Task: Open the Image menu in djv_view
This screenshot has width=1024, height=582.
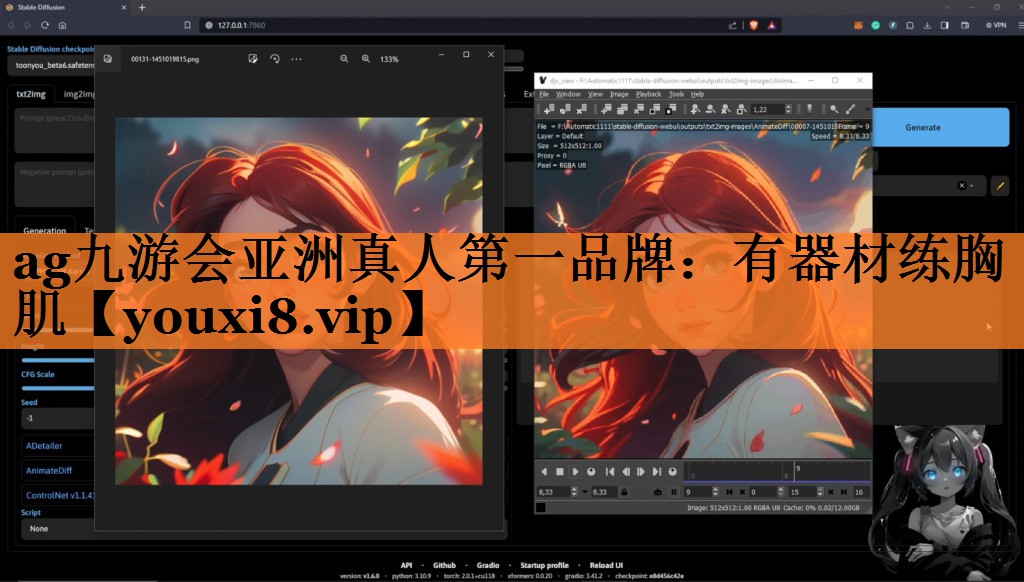Action: click(619, 94)
